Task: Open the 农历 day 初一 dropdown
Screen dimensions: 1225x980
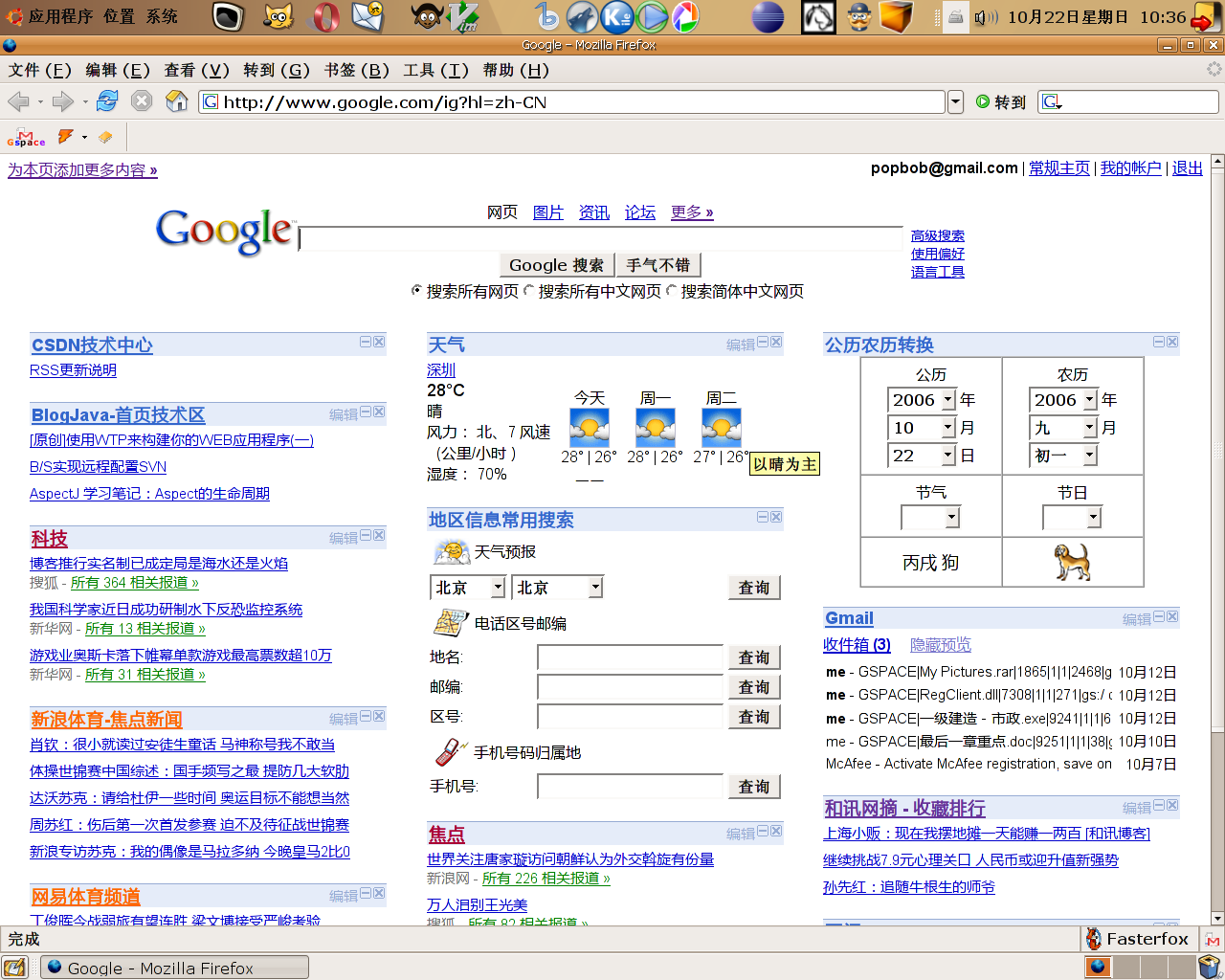Action: point(1090,456)
